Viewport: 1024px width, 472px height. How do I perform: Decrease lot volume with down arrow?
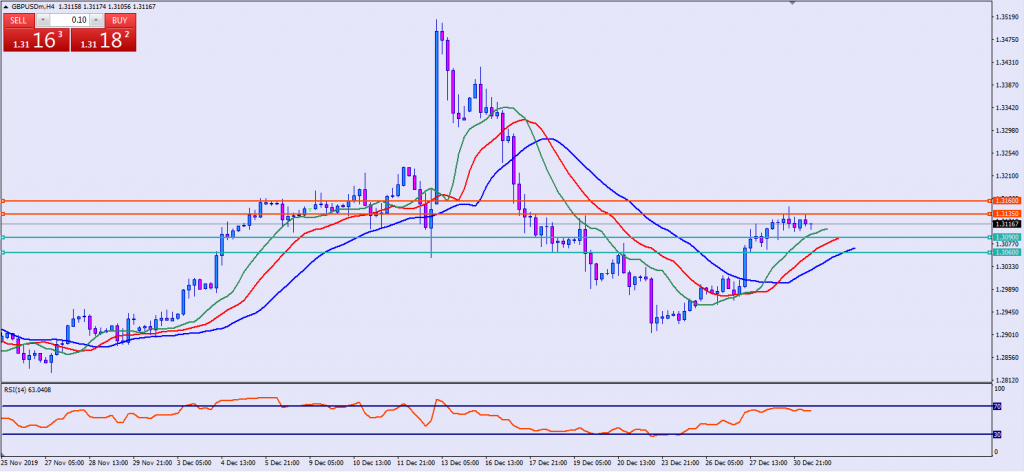tap(43, 20)
